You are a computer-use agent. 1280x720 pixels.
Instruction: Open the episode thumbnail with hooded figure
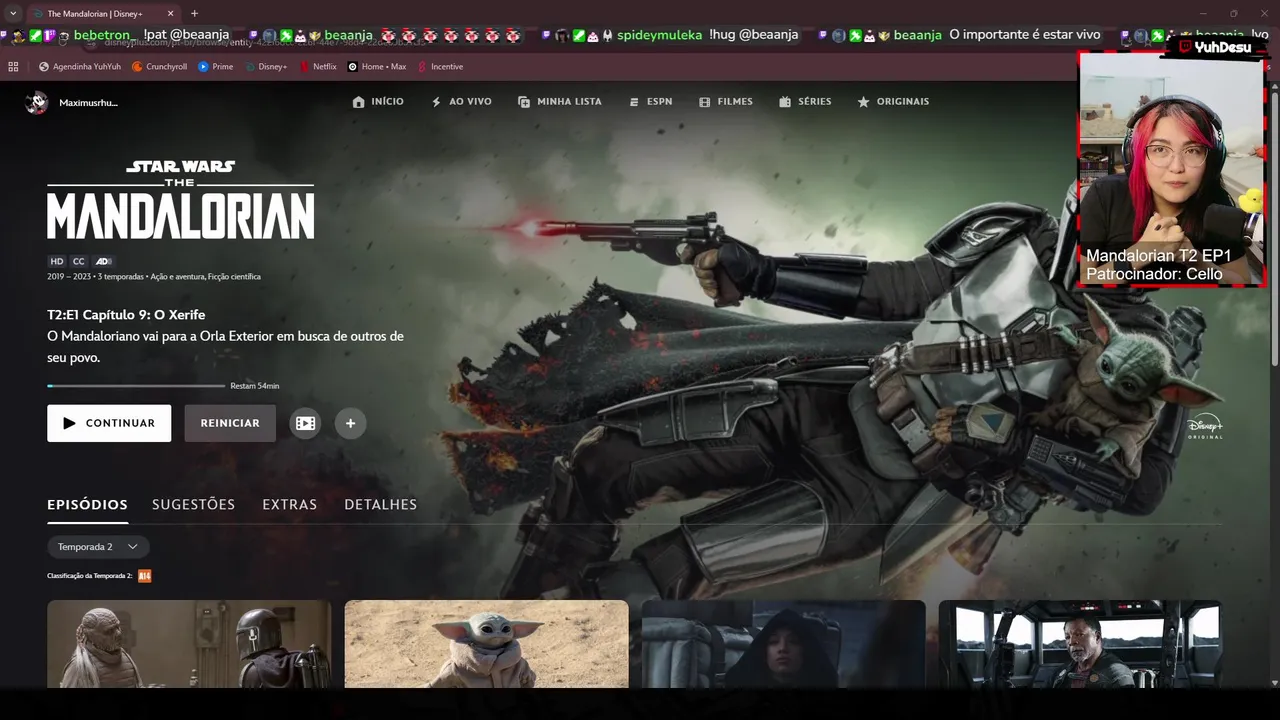[x=783, y=644]
